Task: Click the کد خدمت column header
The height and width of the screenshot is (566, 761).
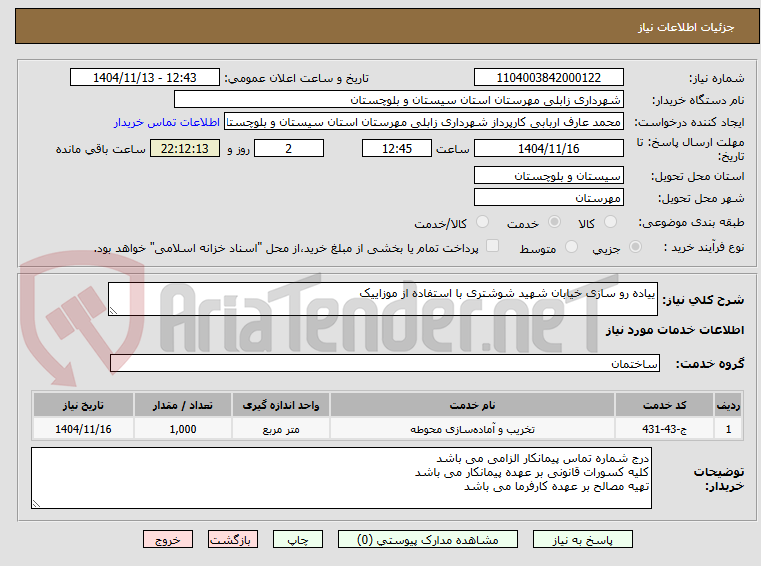Action: point(664,405)
